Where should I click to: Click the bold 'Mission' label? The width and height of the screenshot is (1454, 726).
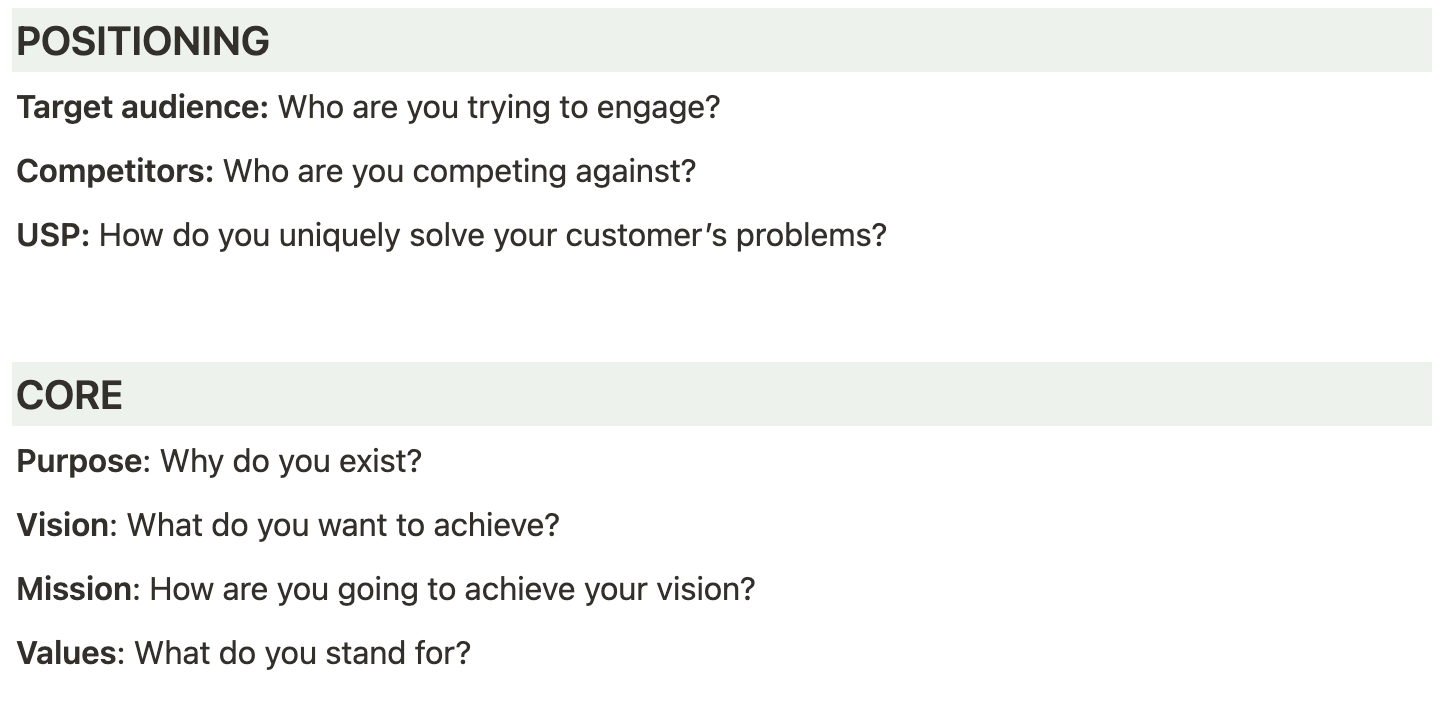pyautogui.click(x=74, y=589)
